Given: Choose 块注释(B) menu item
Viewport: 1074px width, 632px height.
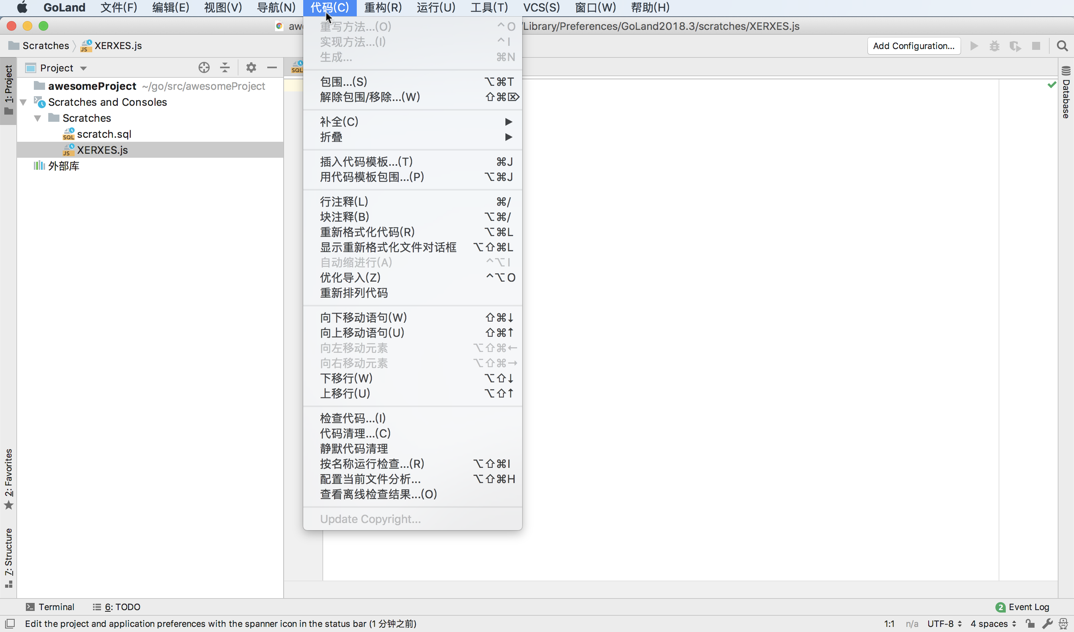Looking at the screenshot, I should tap(412, 216).
